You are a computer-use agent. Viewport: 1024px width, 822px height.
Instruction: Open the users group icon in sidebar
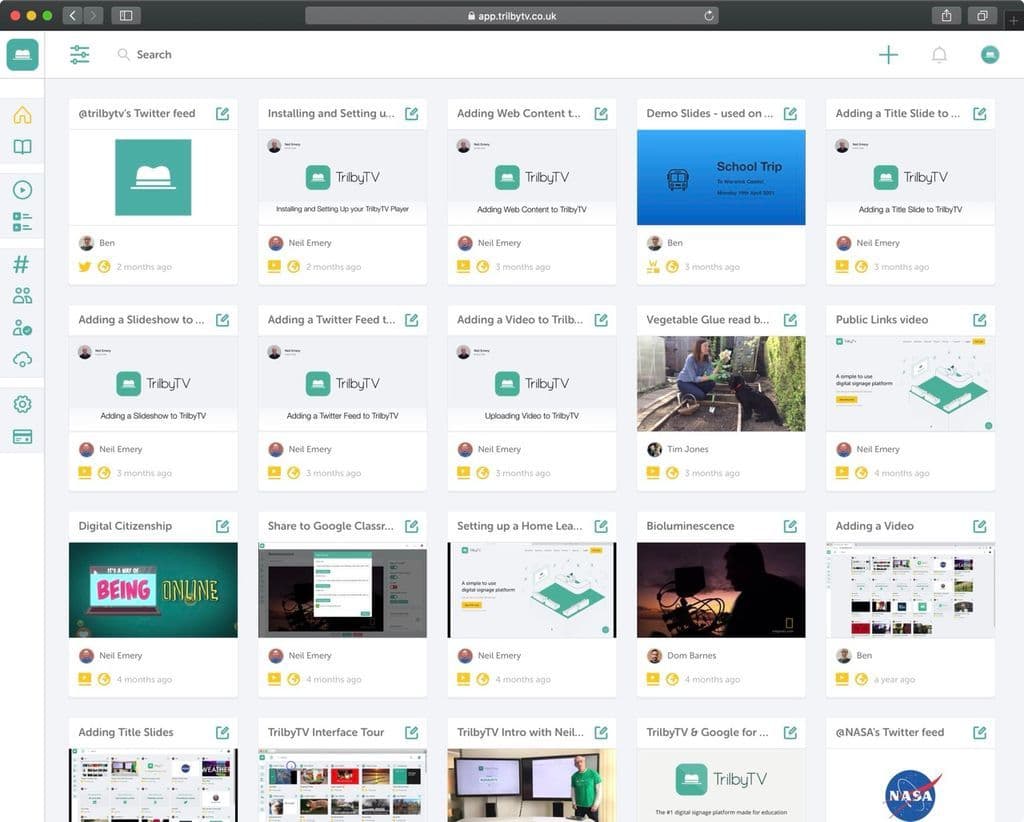[x=22, y=296]
